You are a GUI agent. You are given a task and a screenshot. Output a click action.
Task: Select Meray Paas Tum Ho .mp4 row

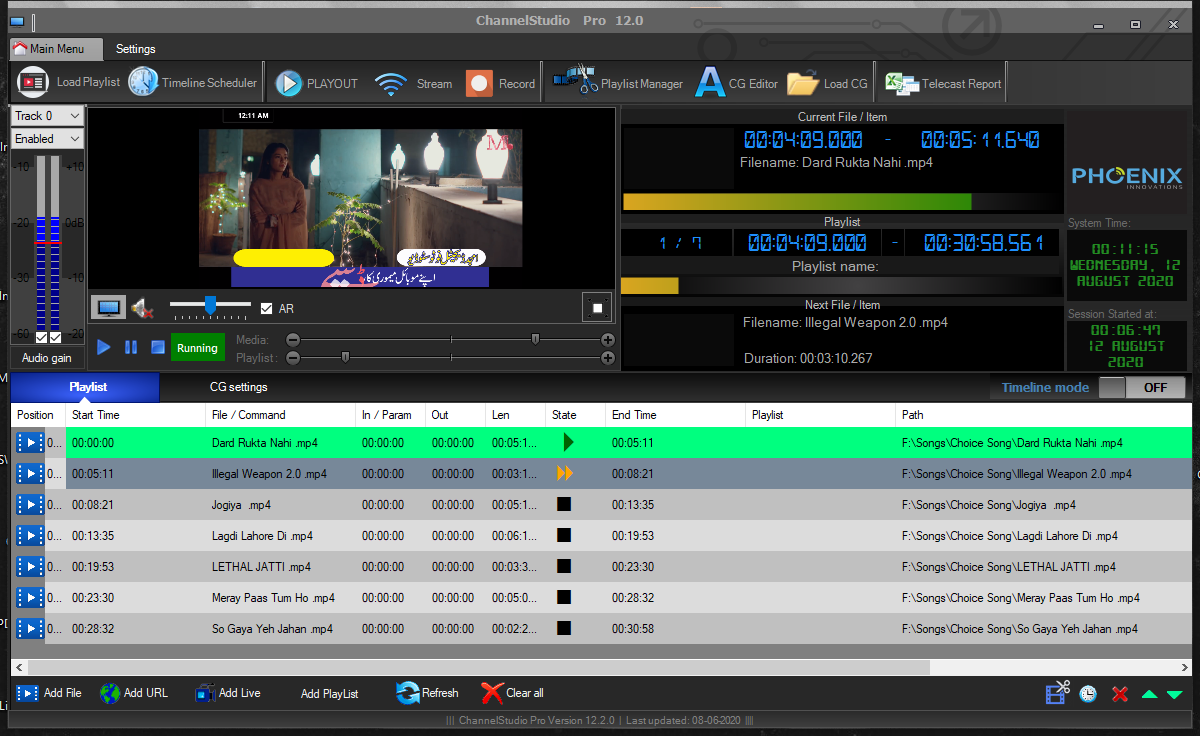click(x=601, y=598)
